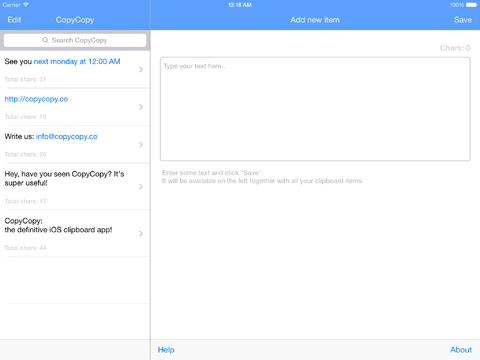Viewport: 480px width, 360px height.
Task: Open the About screen
Action: click(461, 350)
